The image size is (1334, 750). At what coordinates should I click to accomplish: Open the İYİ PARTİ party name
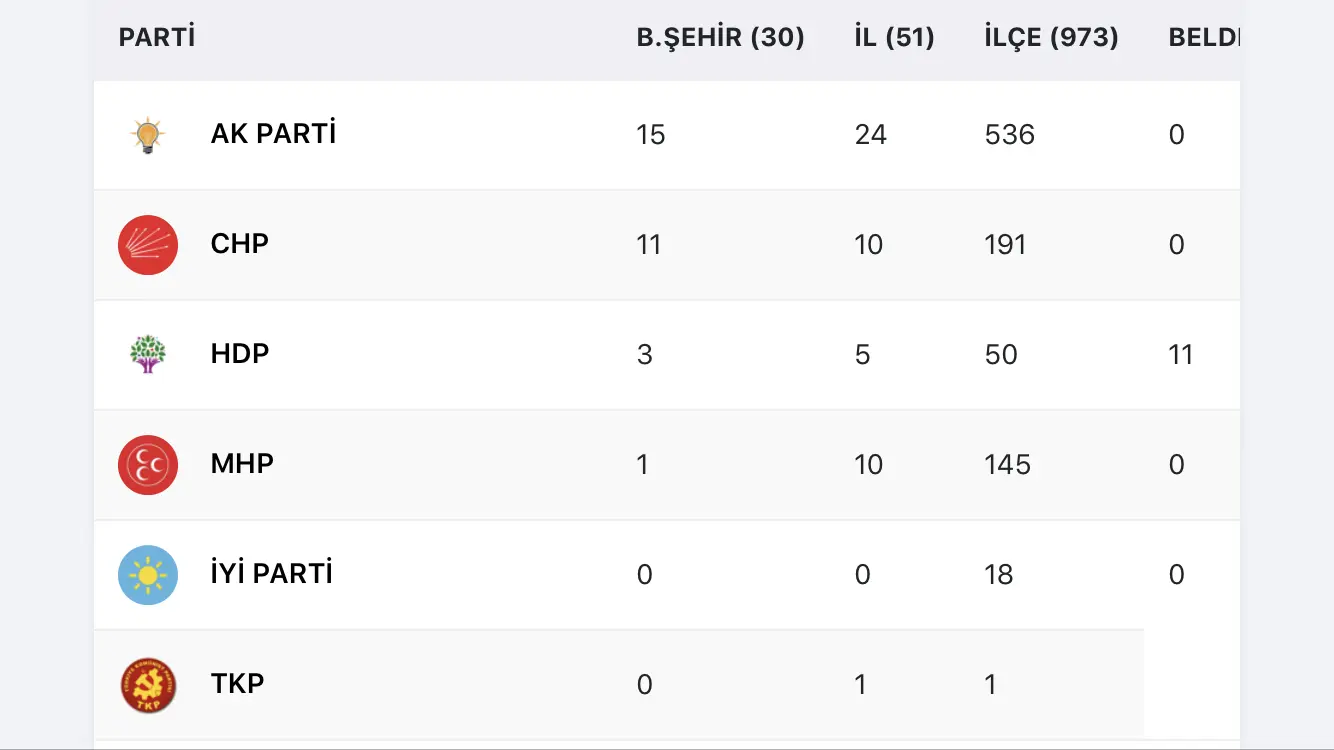pyautogui.click(x=272, y=574)
